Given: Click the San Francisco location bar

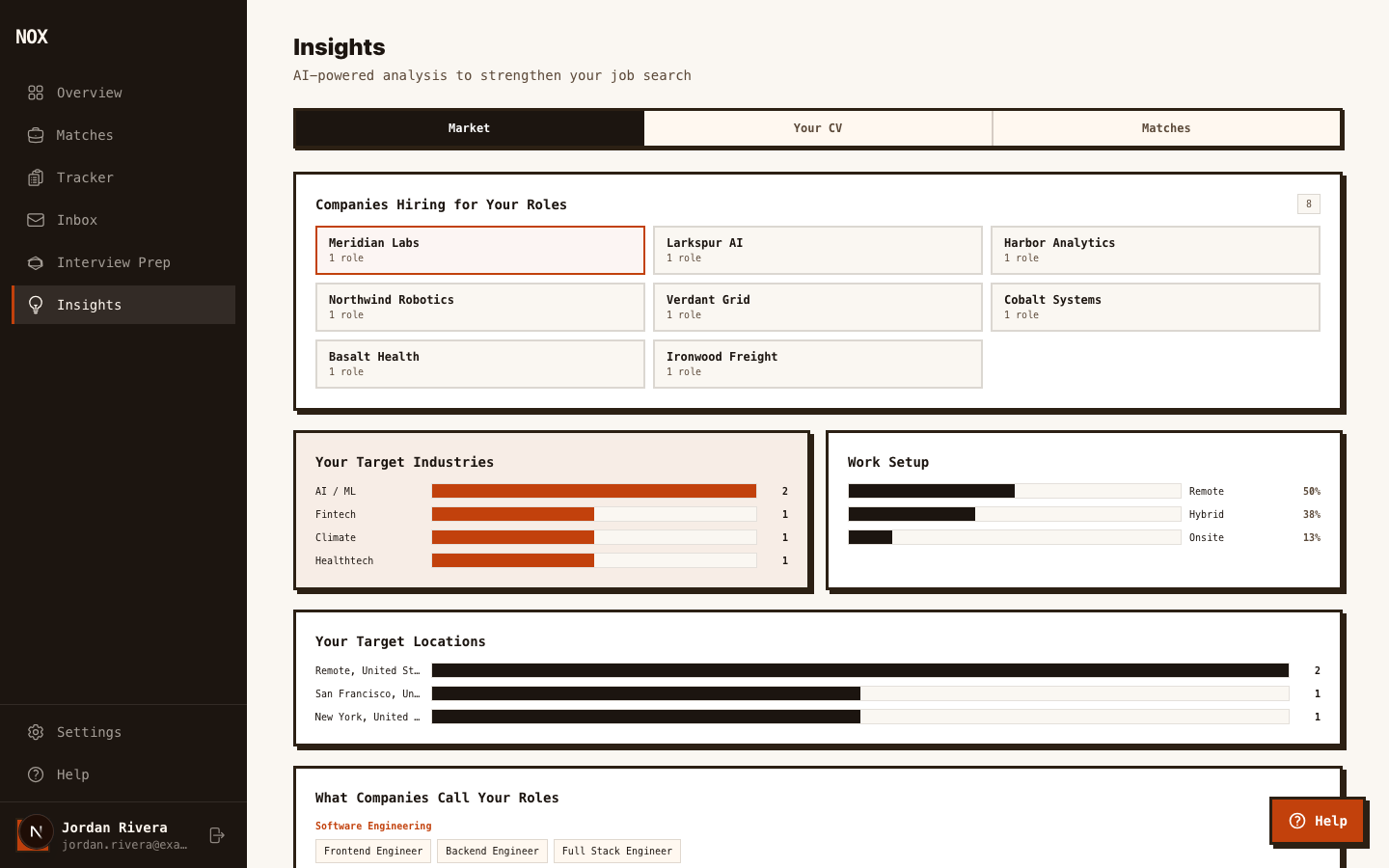Looking at the screenshot, I should click(x=860, y=693).
